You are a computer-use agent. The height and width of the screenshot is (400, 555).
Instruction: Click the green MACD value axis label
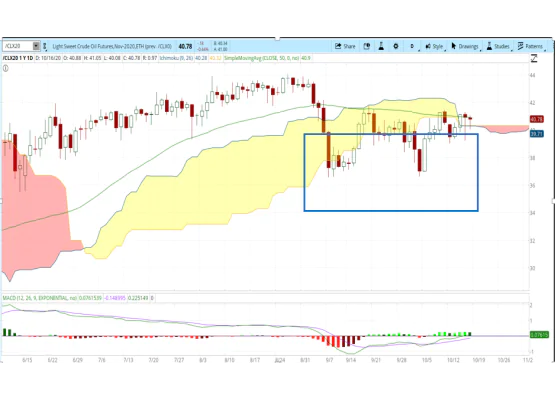[539, 335]
